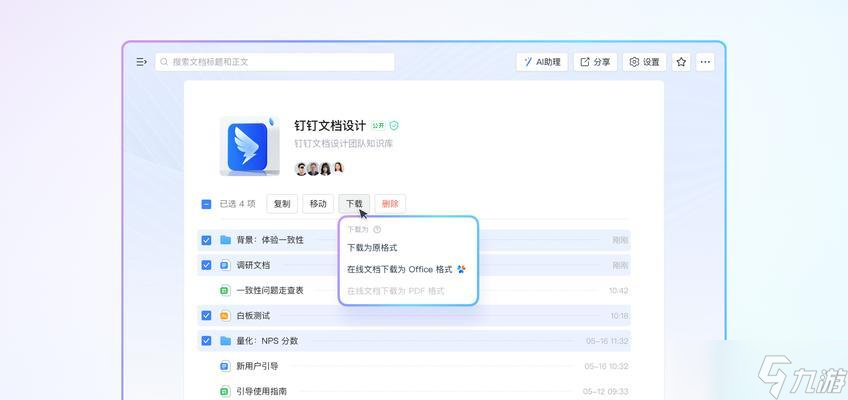Click the 量化：NPS 分数 folder icon
This screenshot has height=400, width=848.
point(226,341)
